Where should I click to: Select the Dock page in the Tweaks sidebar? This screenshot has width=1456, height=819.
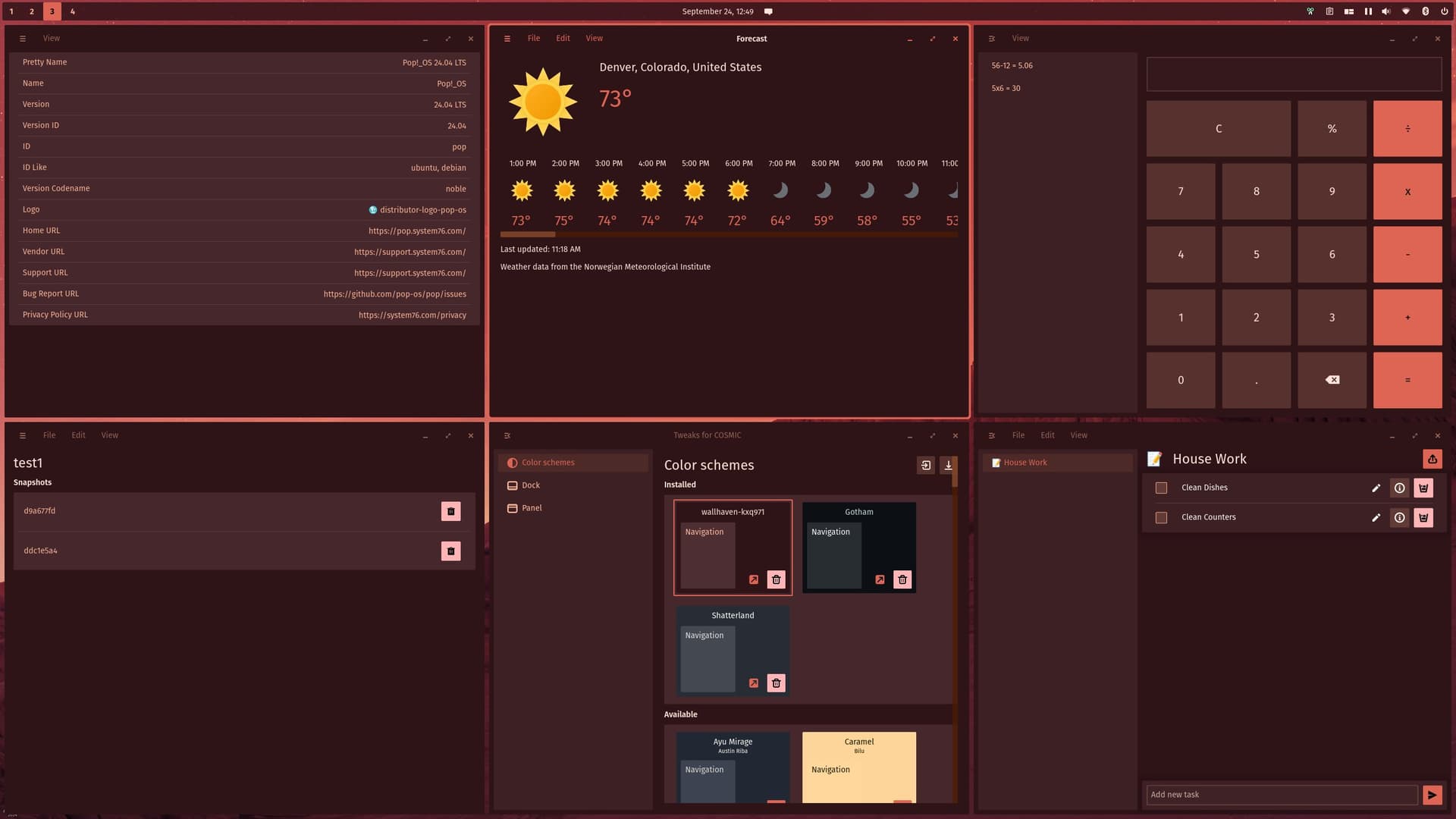point(531,485)
